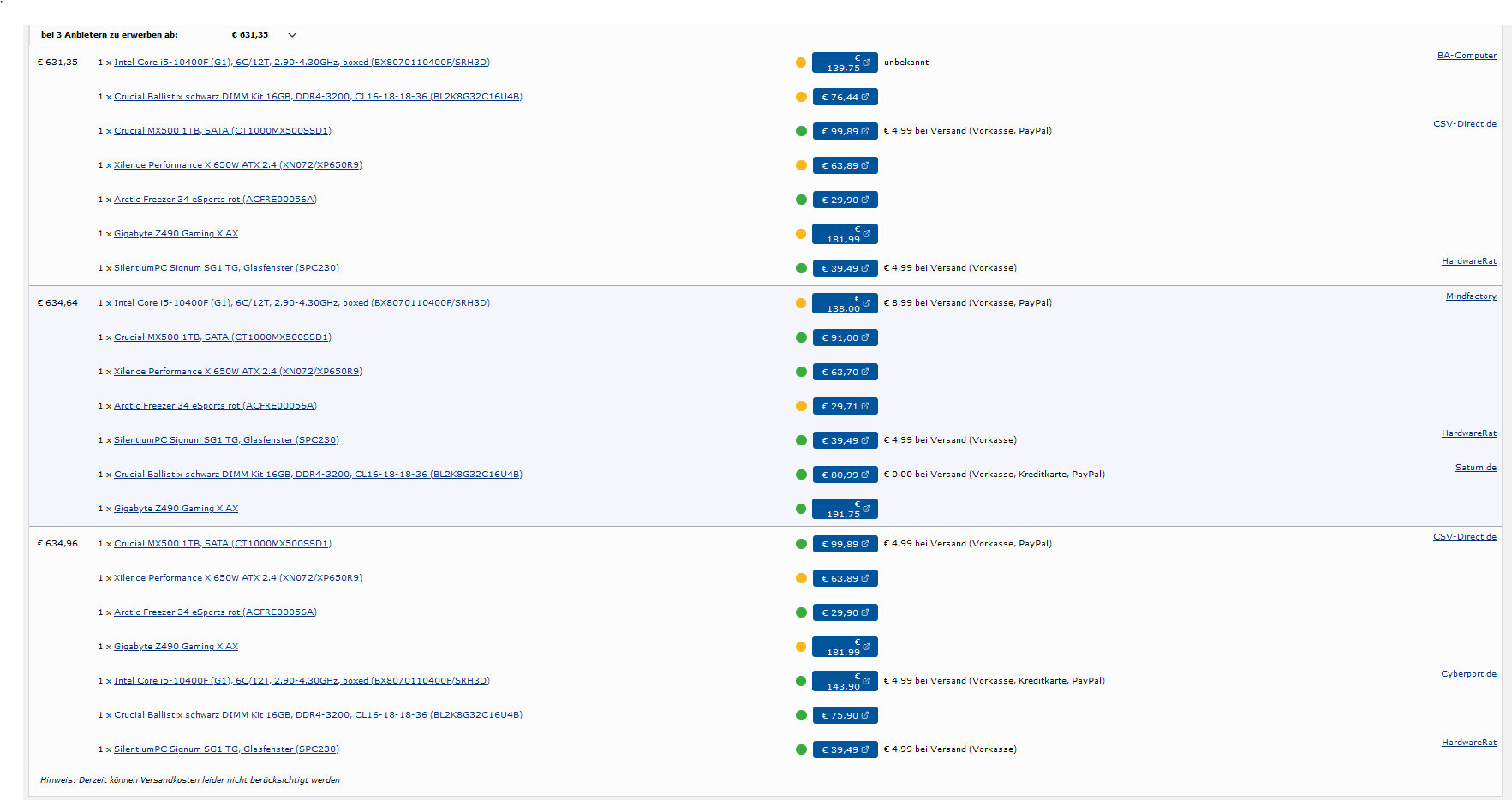Open the € 143,90 Intel Core price button
The width and height of the screenshot is (1512, 800).
click(845, 681)
